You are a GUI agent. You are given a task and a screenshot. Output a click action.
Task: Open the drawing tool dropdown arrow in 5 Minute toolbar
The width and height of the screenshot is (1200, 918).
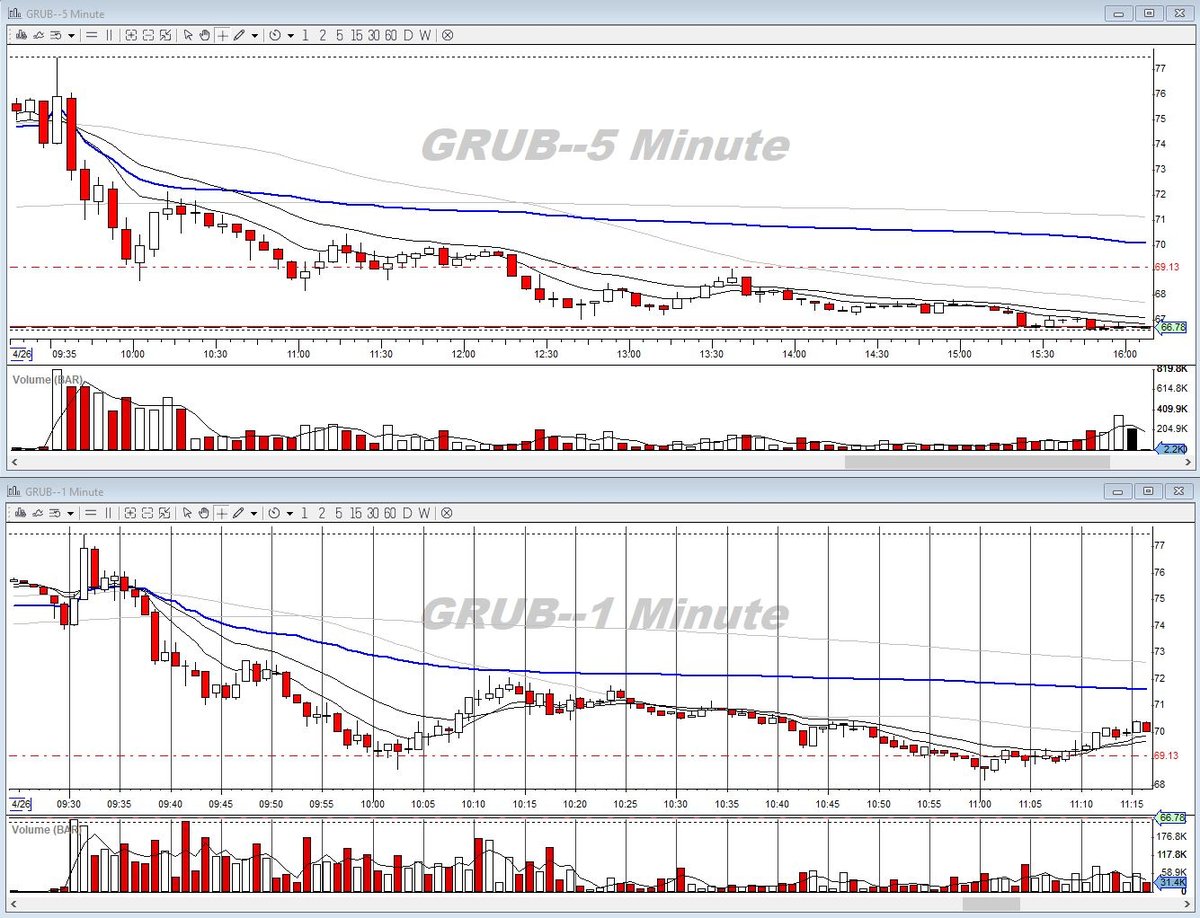coord(255,35)
